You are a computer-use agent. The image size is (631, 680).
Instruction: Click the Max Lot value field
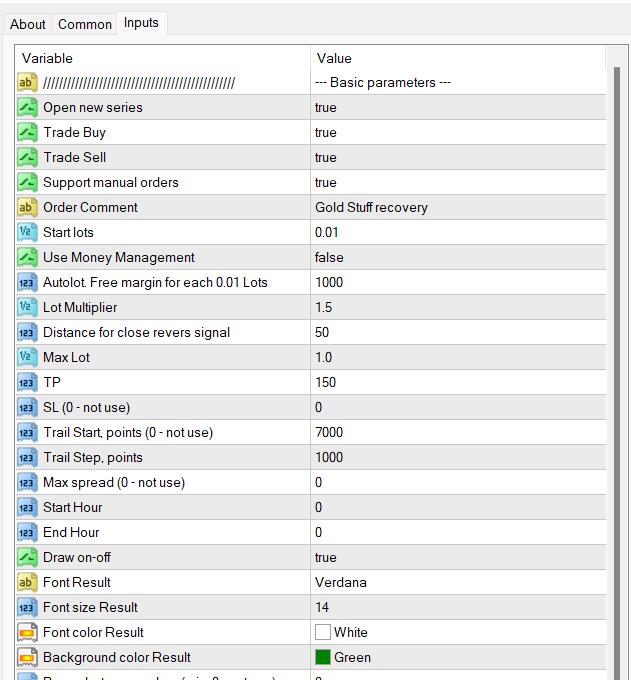coord(458,357)
